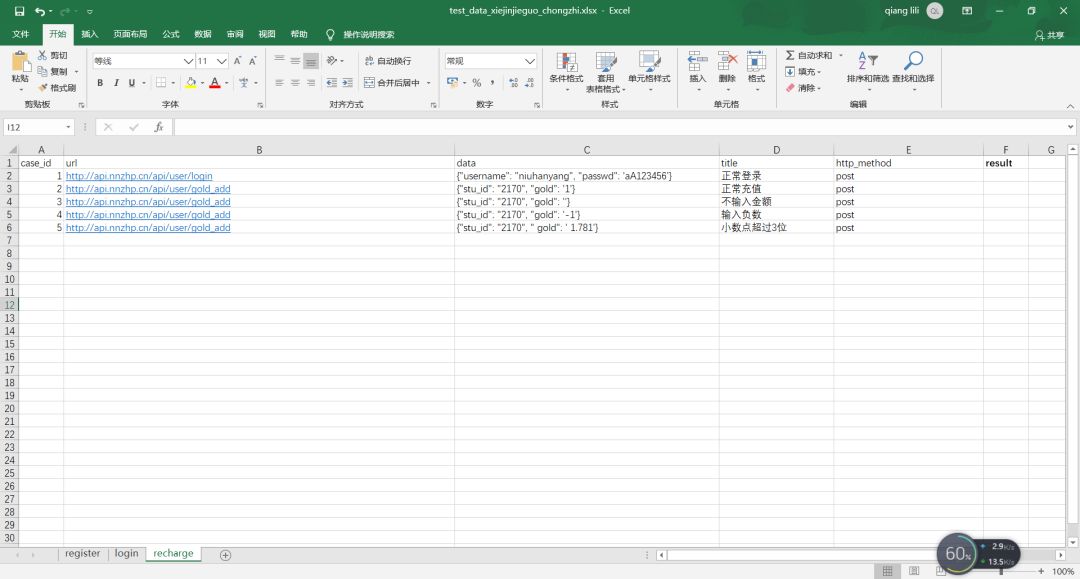The height and width of the screenshot is (579, 1080).
Task: Open Format as Table (套用表格格式)
Action: click(605, 72)
